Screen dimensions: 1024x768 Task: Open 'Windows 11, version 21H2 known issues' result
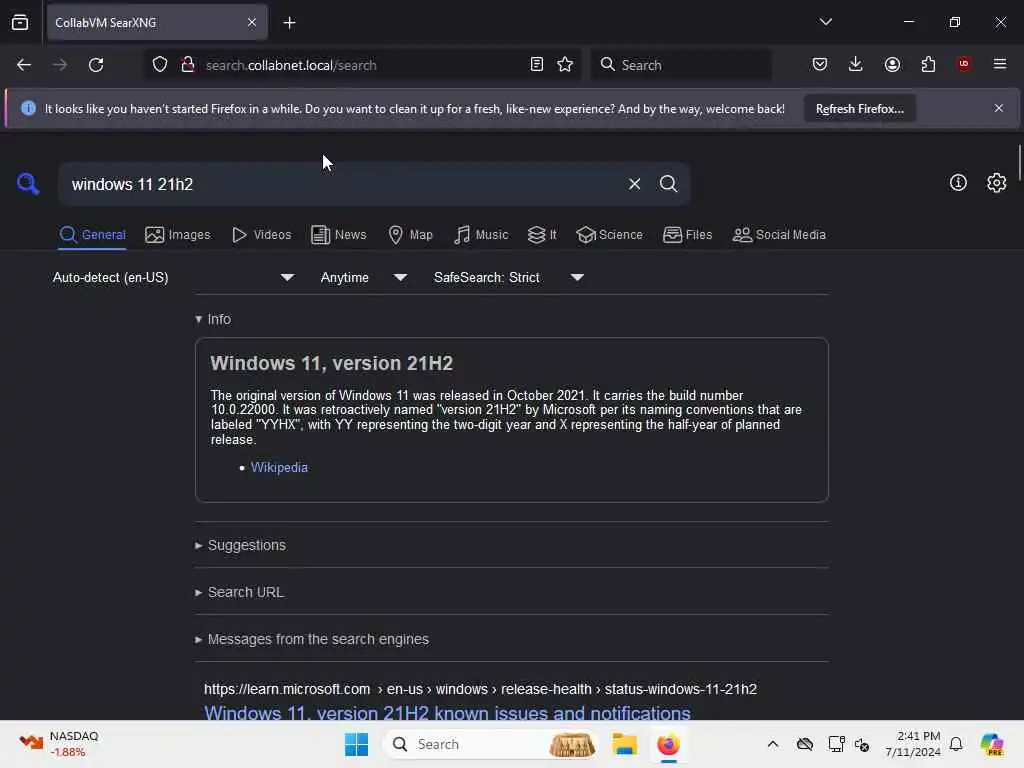coord(447,712)
